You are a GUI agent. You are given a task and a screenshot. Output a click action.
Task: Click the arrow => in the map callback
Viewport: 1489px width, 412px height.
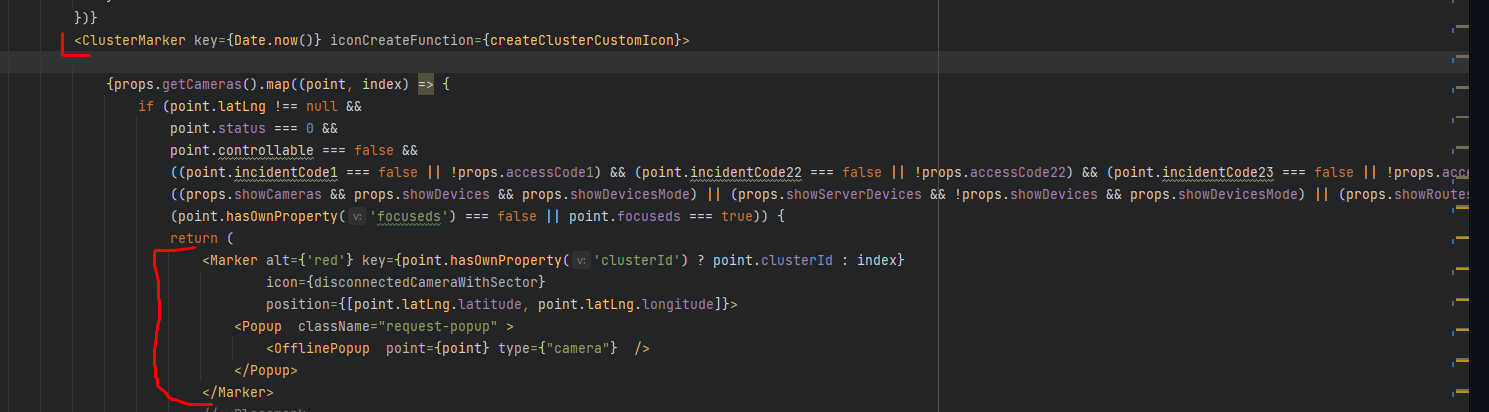[425, 84]
